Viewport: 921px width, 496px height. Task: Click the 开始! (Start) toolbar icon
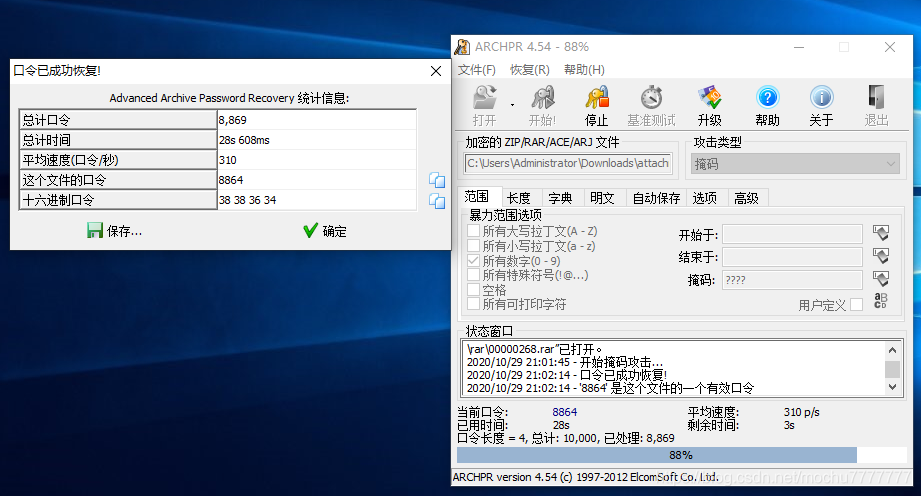(x=542, y=105)
